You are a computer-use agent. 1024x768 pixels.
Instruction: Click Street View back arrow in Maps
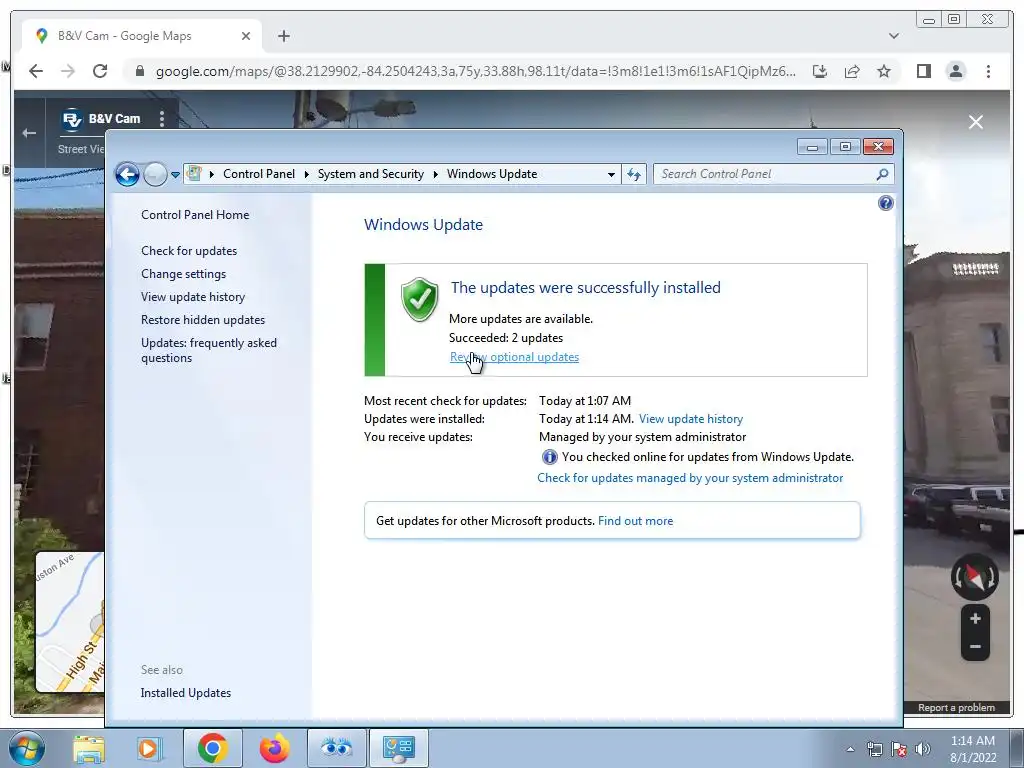[29, 133]
